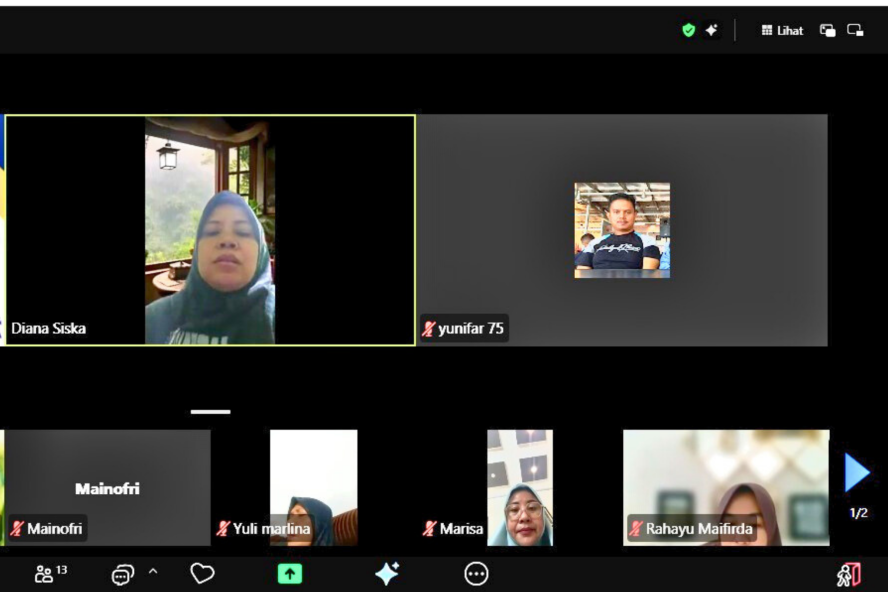Click yunifar 75's profile picture
This screenshot has height=592, width=888.
622,230
